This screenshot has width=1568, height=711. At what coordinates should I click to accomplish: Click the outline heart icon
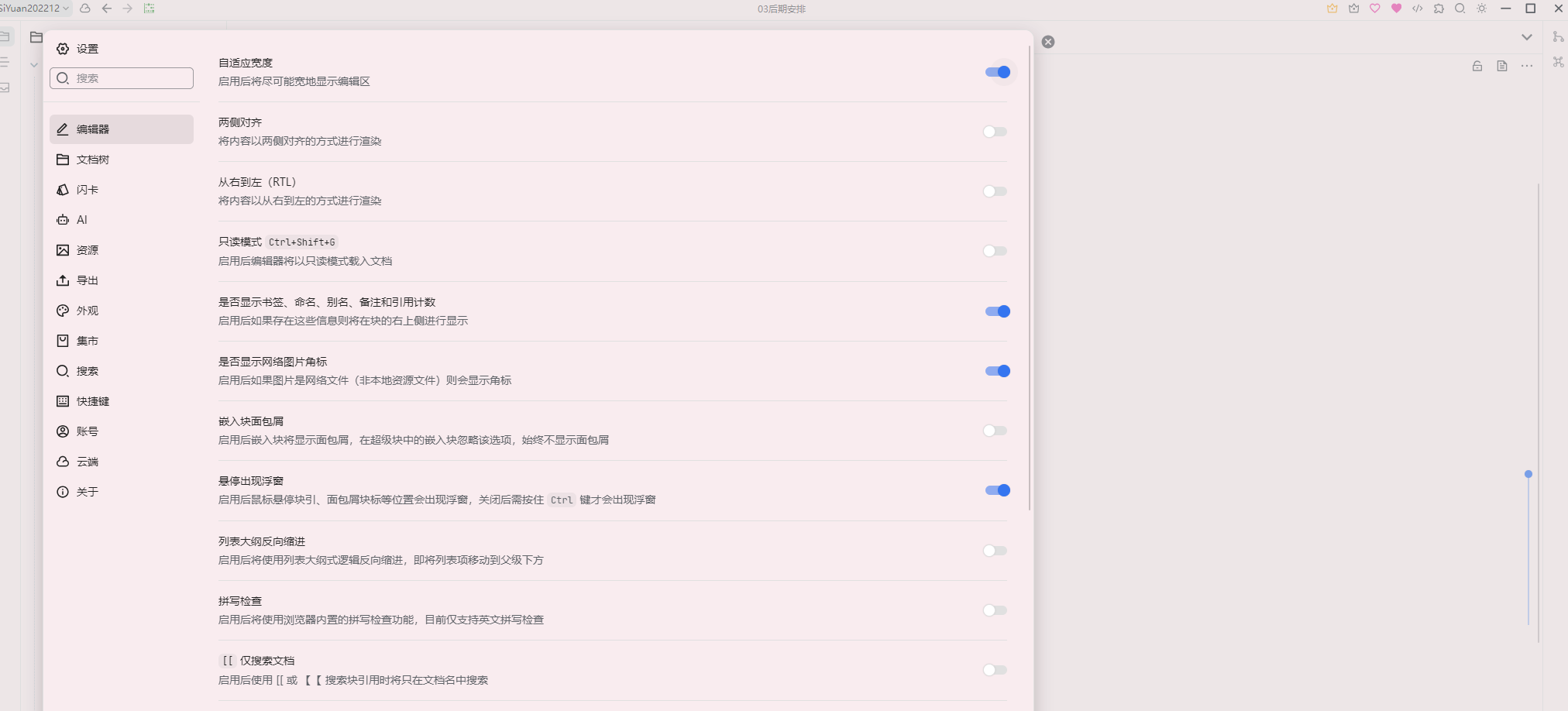tap(1375, 9)
